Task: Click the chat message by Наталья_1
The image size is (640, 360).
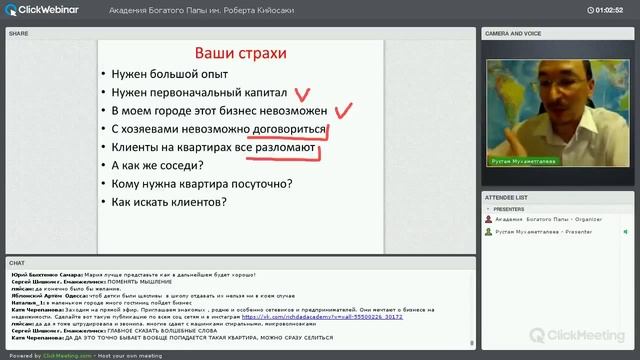Action: click(x=102, y=302)
